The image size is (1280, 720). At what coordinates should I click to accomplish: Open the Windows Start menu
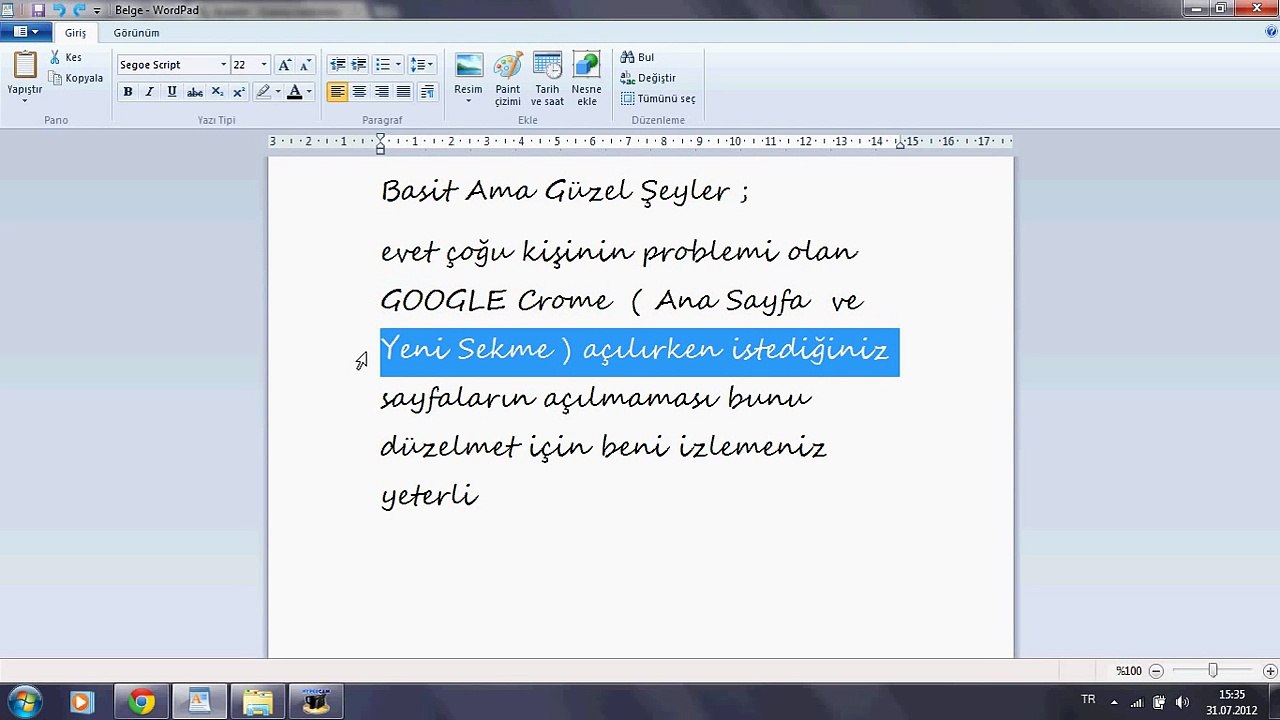coord(24,702)
